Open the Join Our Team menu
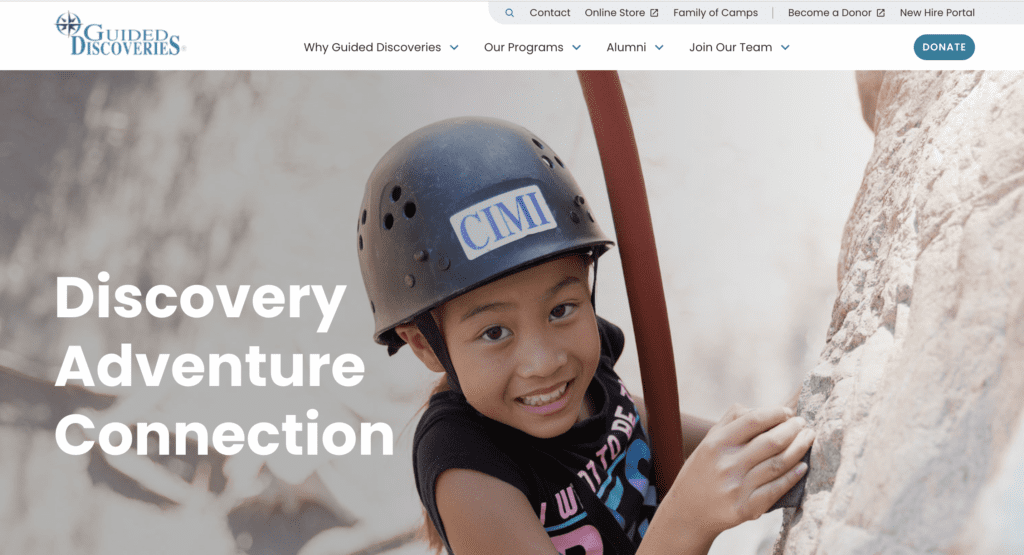 pos(731,47)
